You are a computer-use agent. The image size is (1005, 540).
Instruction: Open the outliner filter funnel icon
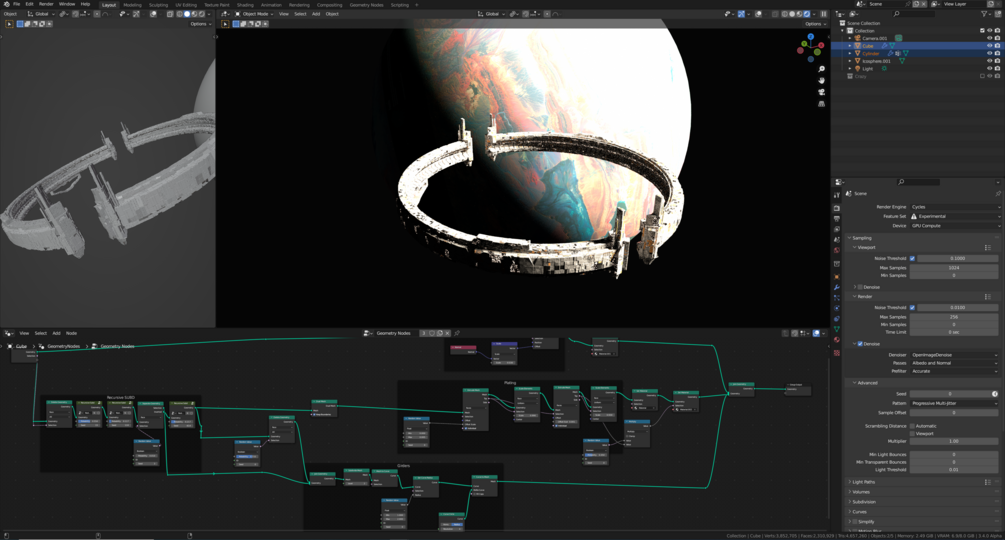pyautogui.click(x=984, y=13)
